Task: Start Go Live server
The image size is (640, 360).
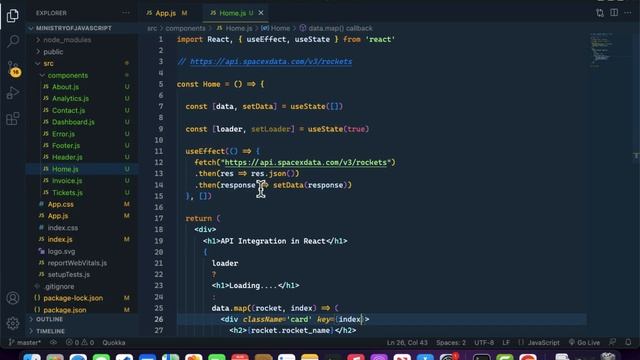Action: (584, 343)
